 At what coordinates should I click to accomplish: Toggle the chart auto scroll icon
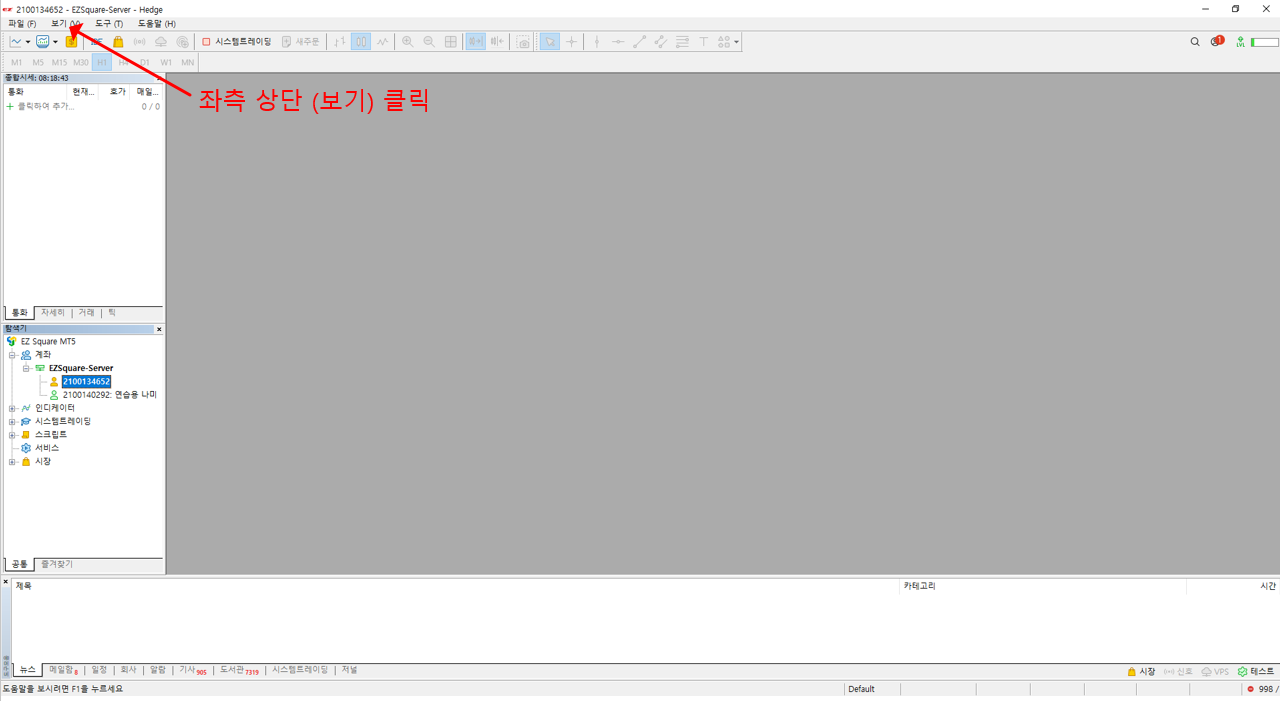pyautogui.click(x=476, y=42)
